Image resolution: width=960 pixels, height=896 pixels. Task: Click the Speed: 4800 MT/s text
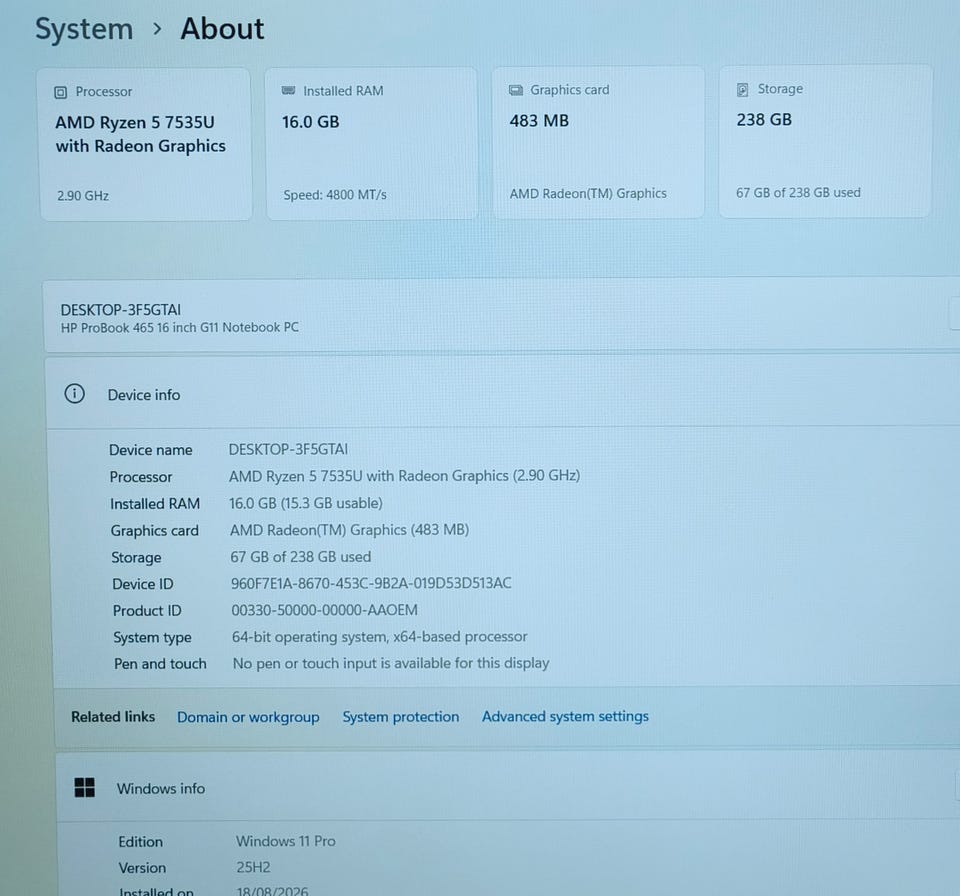(335, 195)
